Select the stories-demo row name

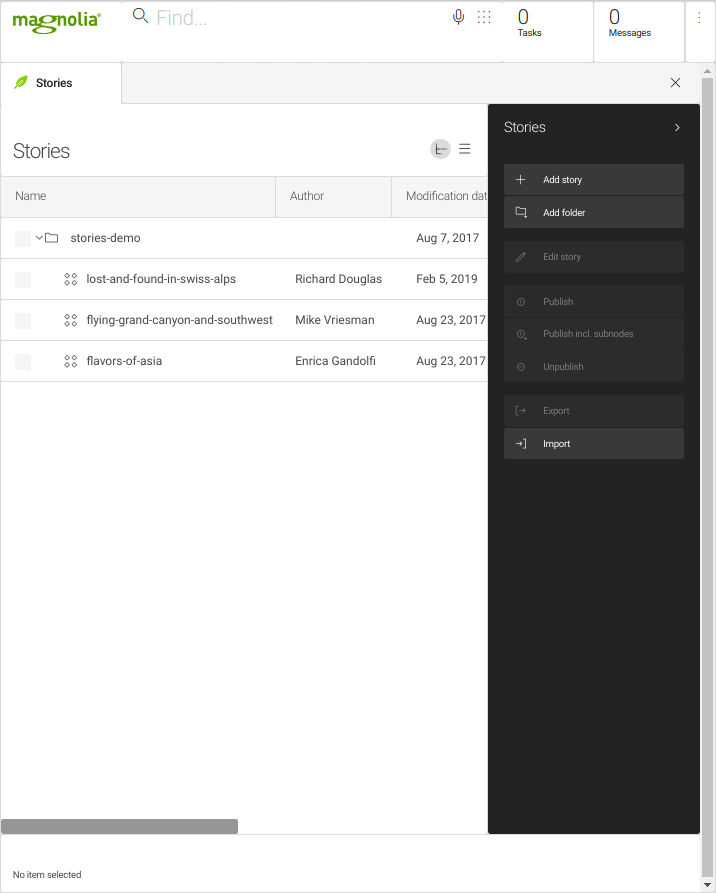click(105, 238)
